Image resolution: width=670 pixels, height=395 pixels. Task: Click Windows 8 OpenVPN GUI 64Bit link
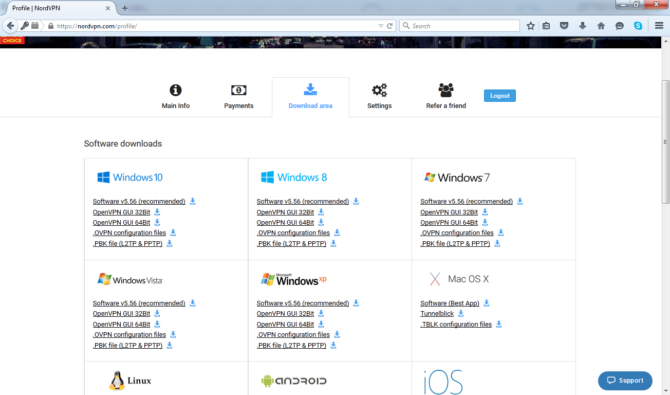285,223
